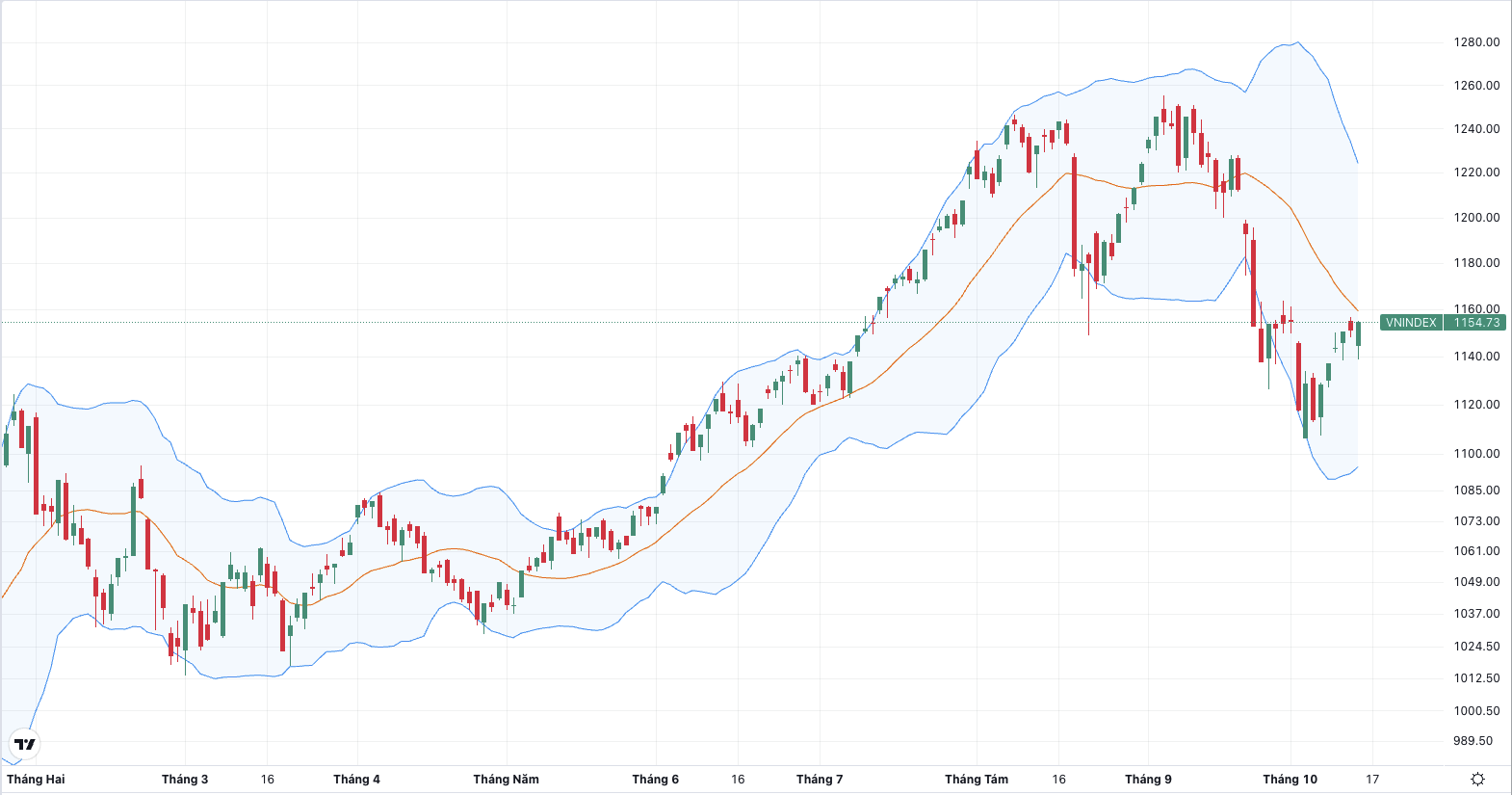
Task: Click the 989.50 price axis label
Action: click(1473, 741)
